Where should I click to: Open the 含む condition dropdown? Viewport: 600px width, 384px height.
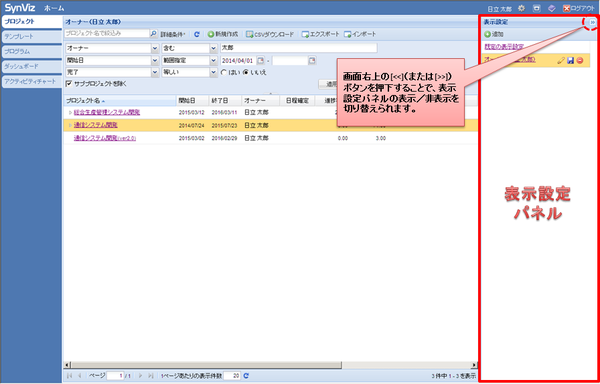[x=214, y=49]
